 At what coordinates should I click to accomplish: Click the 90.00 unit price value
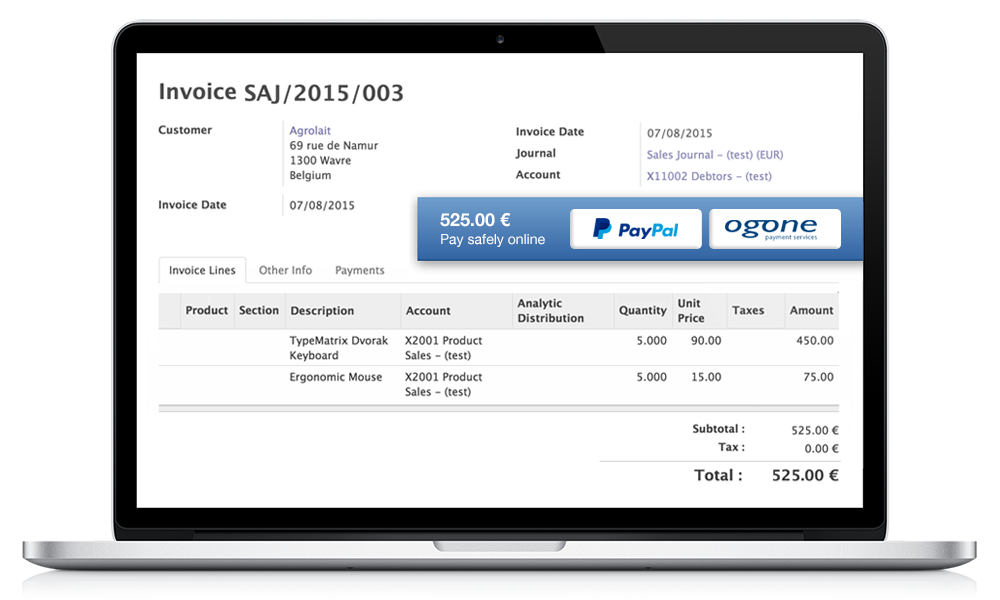click(706, 341)
